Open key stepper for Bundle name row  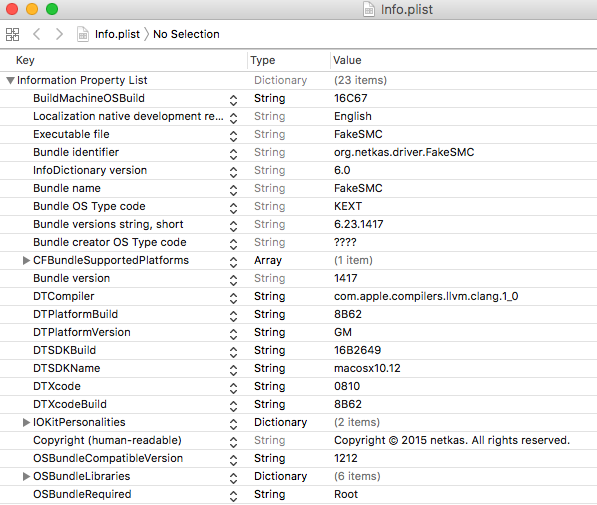point(233,190)
